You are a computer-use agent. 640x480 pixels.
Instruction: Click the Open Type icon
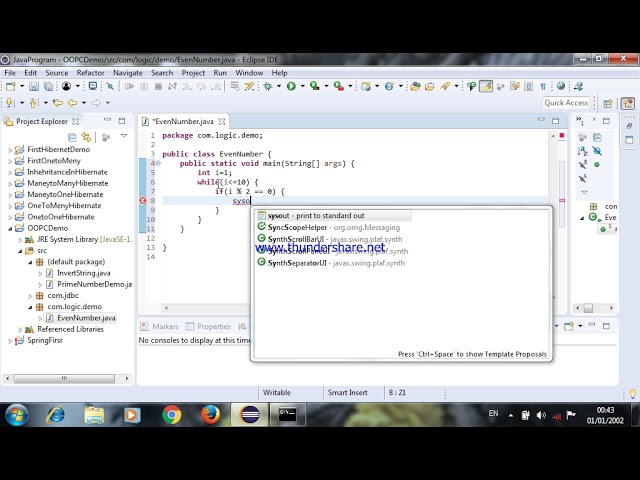pyautogui.click(x=415, y=86)
